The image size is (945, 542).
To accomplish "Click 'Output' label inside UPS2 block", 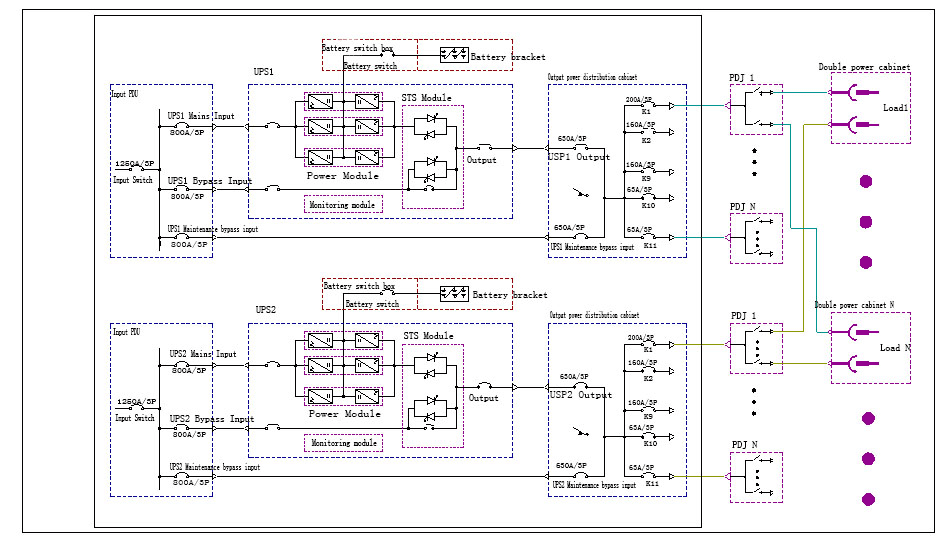I will 483,398.
